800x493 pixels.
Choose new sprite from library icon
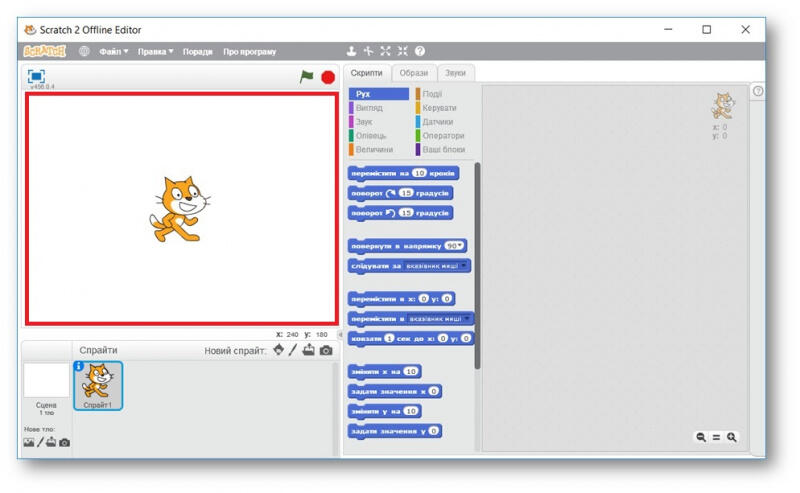pyautogui.click(x=279, y=350)
